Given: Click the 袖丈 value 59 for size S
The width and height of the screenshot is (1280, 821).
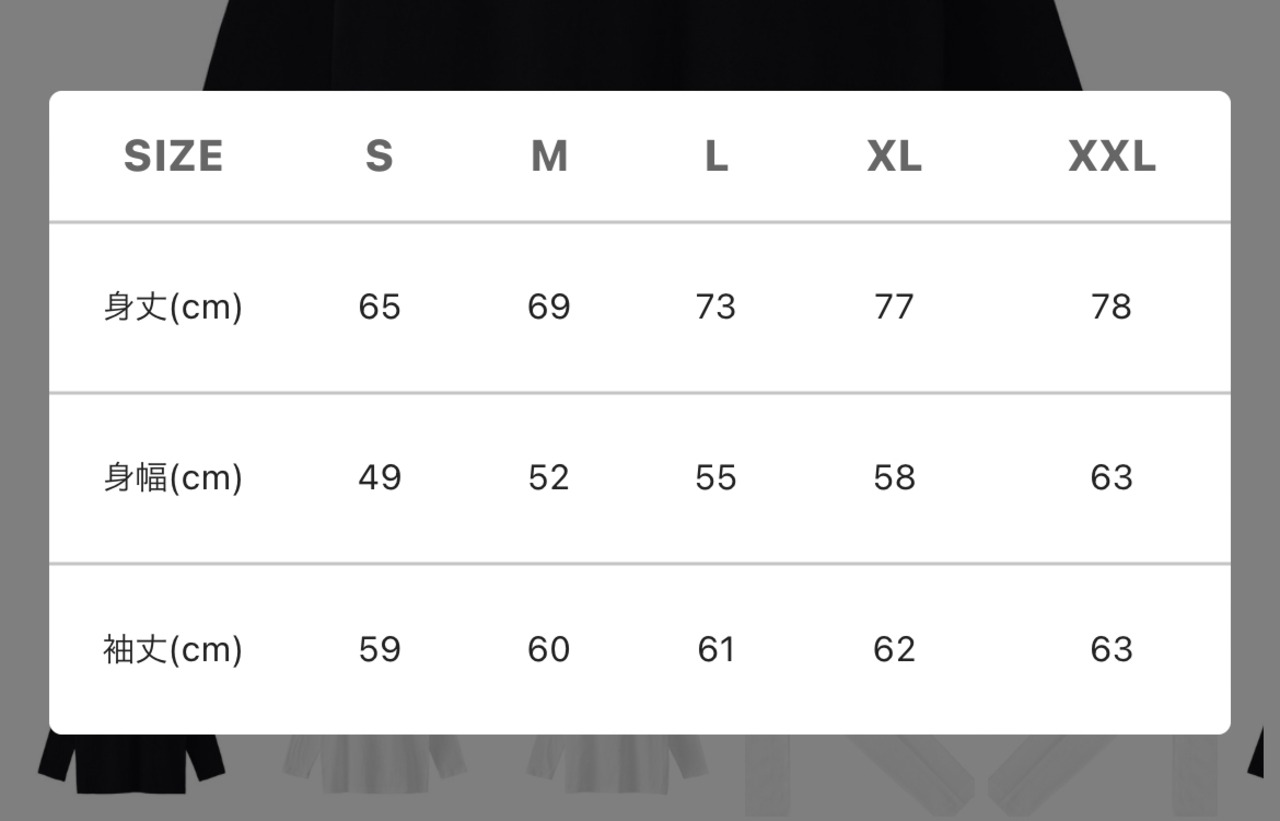Looking at the screenshot, I should [x=379, y=650].
